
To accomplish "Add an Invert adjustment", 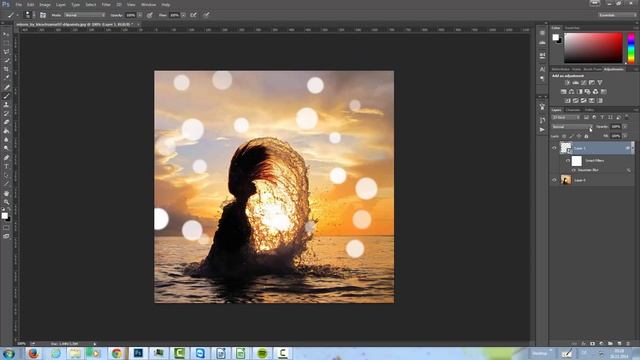I will click(567, 101).
